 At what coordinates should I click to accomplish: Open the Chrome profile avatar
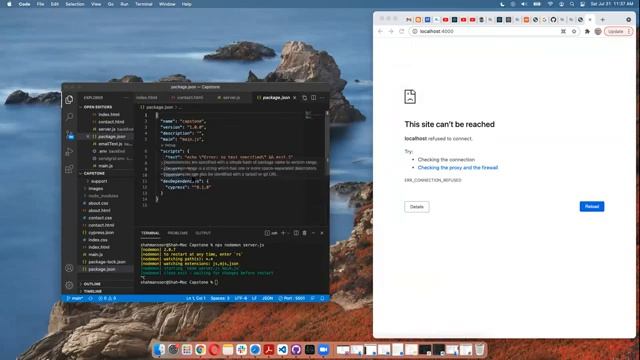tap(598, 31)
